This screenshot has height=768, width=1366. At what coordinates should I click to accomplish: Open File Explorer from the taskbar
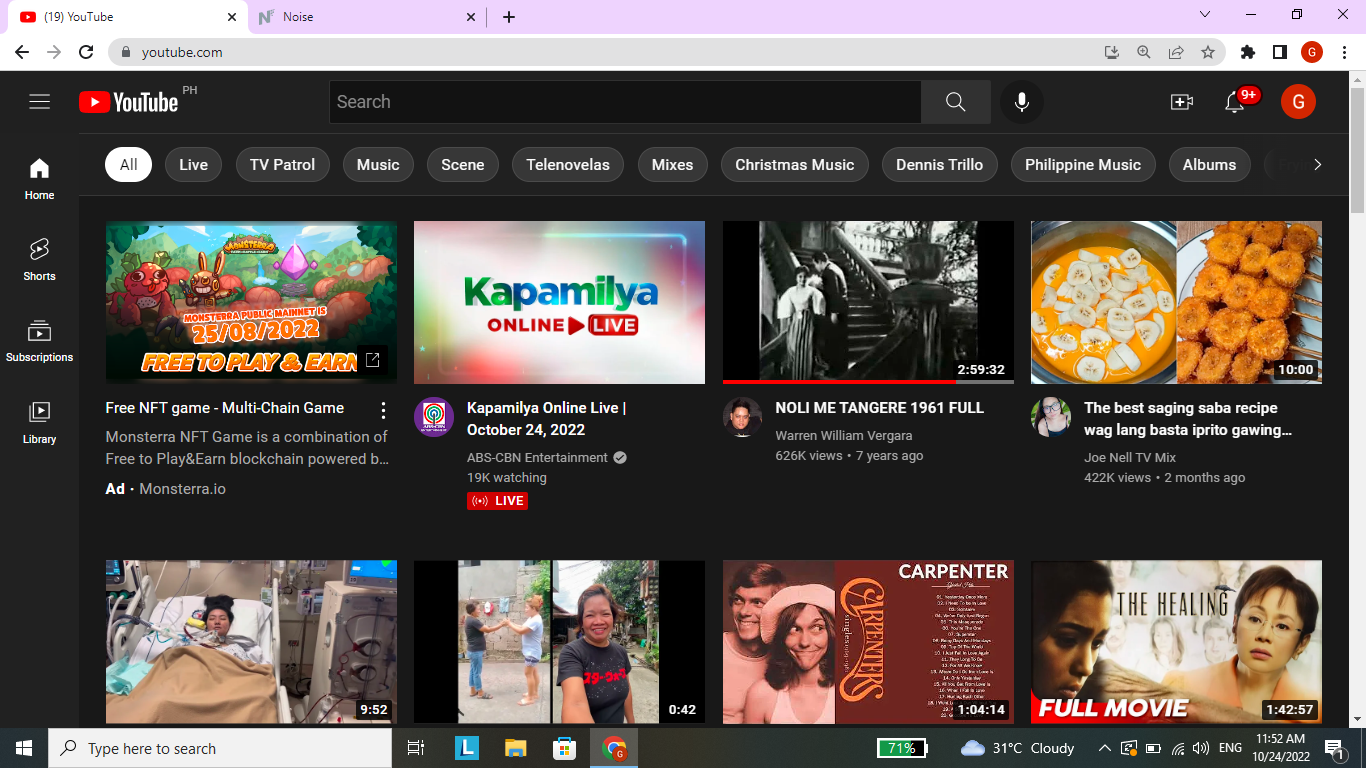tap(515, 748)
